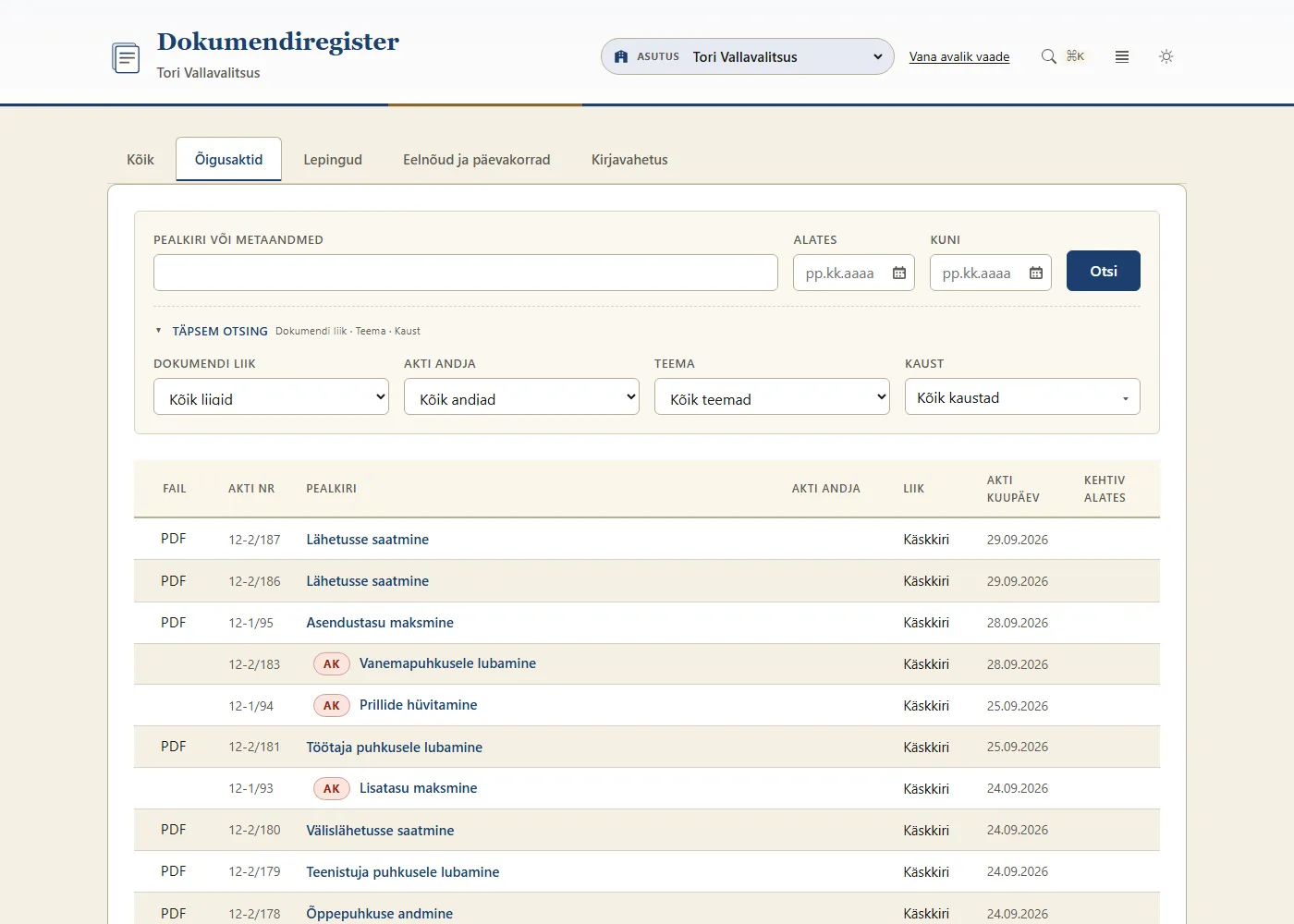Expand the Kaust Kõik kaustad combo box
1294x924 pixels.
point(1022,396)
